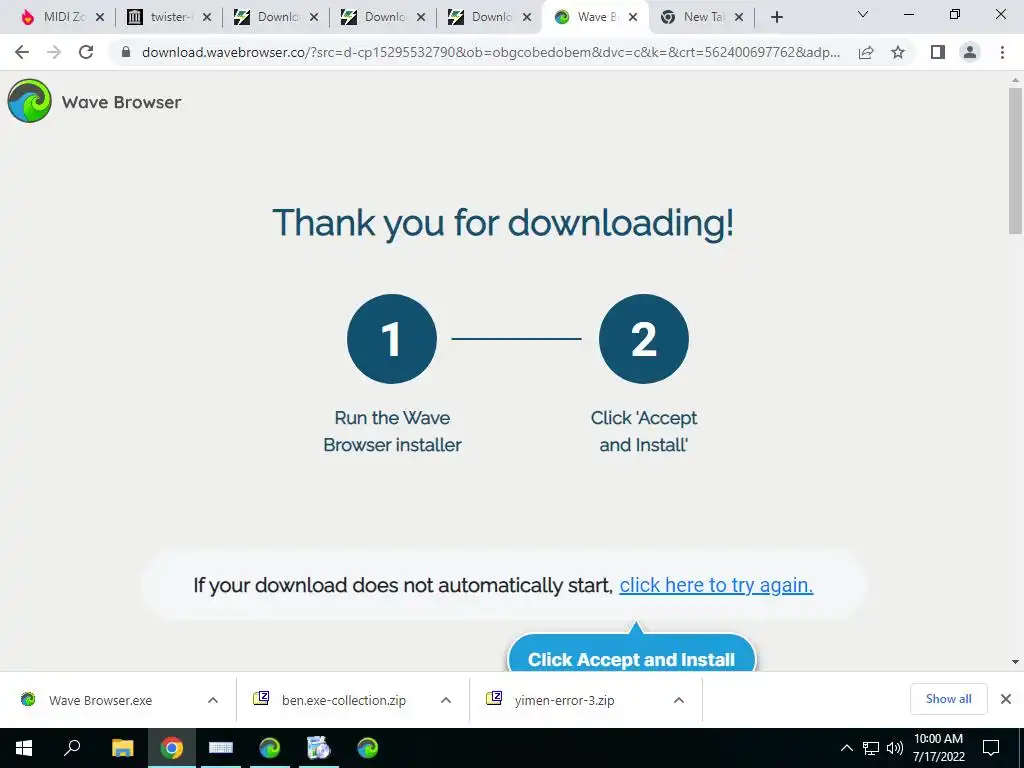Go back to the previous page

[22, 52]
